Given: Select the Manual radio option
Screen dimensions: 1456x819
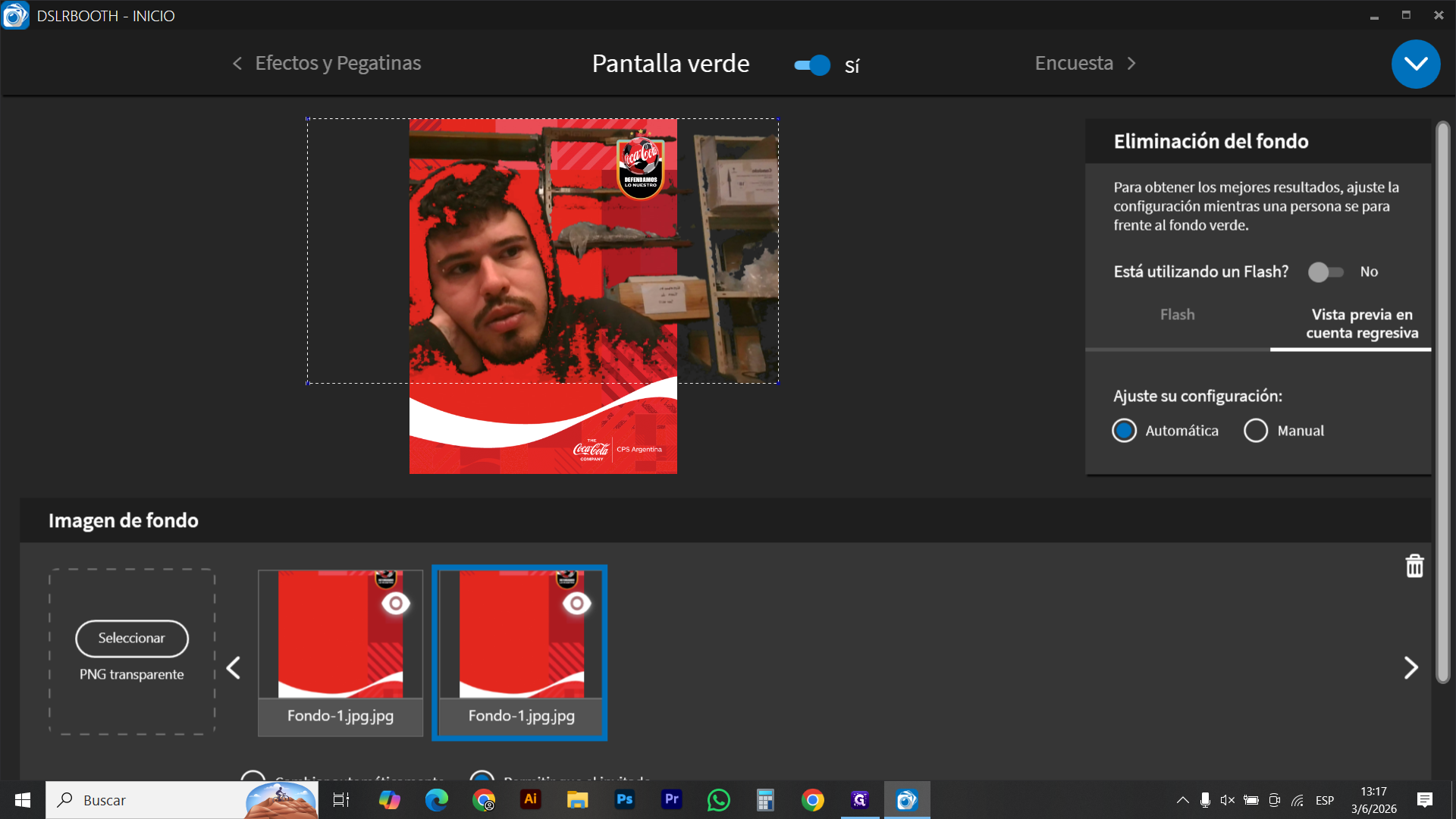Looking at the screenshot, I should pos(1256,431).
